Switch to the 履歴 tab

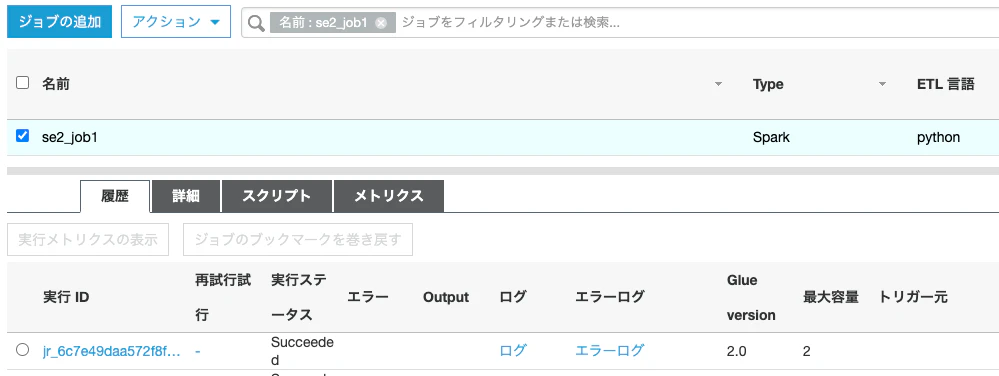[115, 196]
